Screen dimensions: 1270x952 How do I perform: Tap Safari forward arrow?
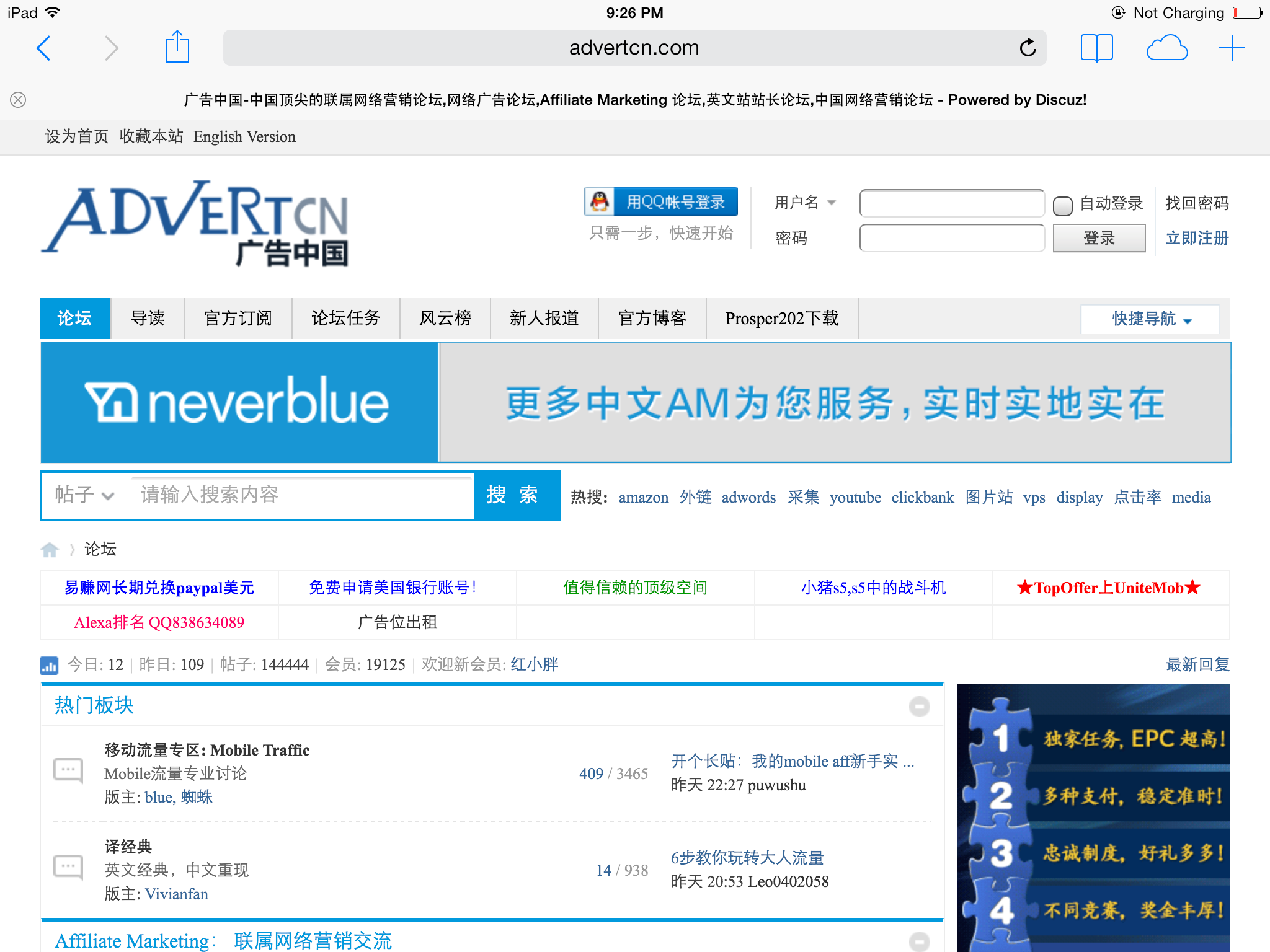(112, 48)
